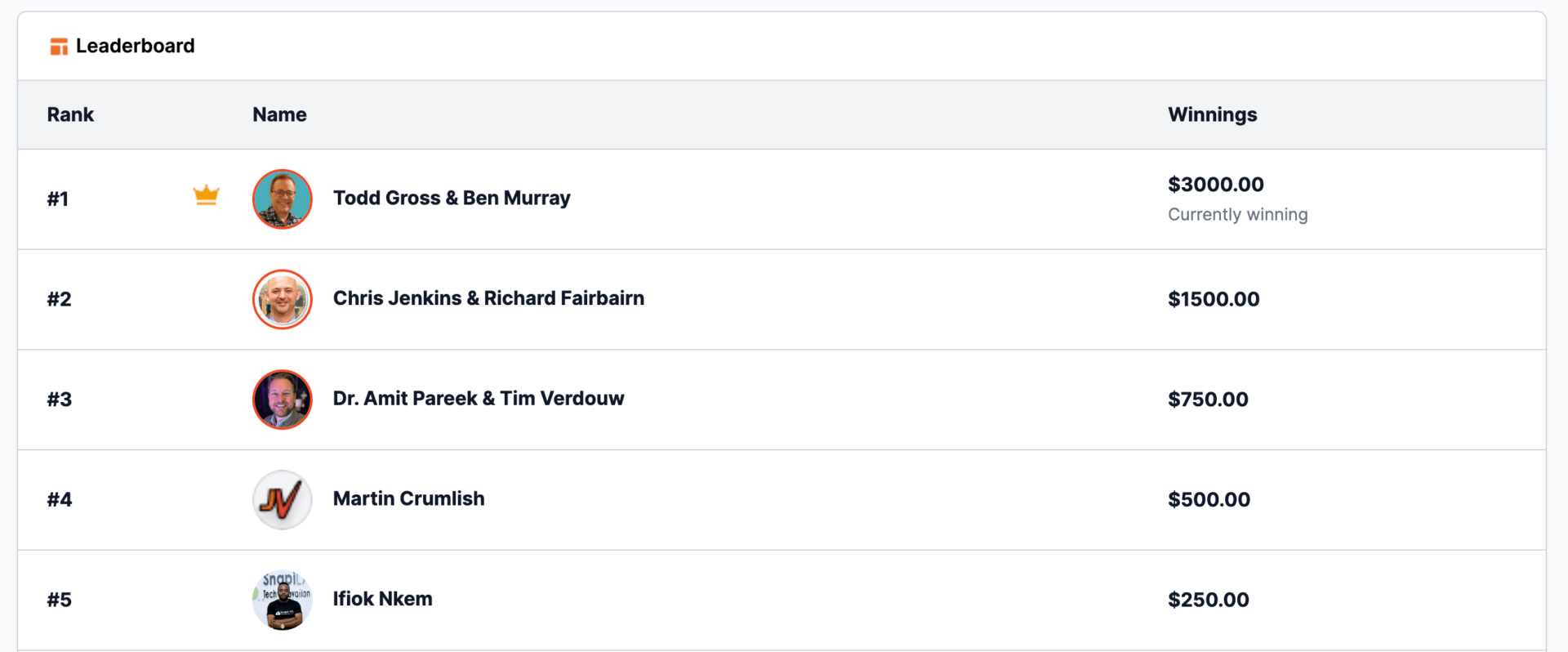Click the #5 rank number

click(60, 601)
